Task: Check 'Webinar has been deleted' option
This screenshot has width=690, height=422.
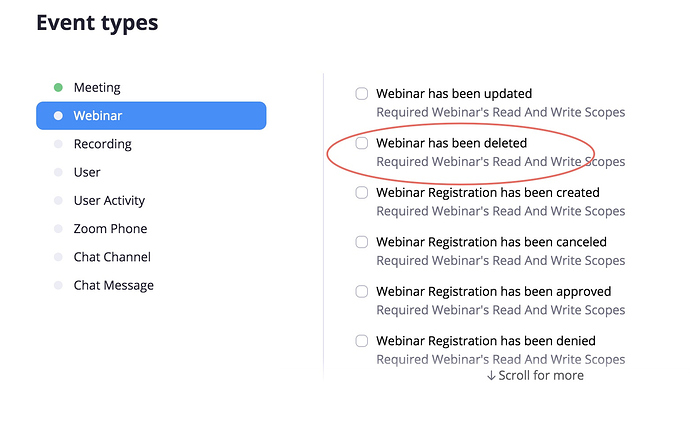Action: (362, 143)
